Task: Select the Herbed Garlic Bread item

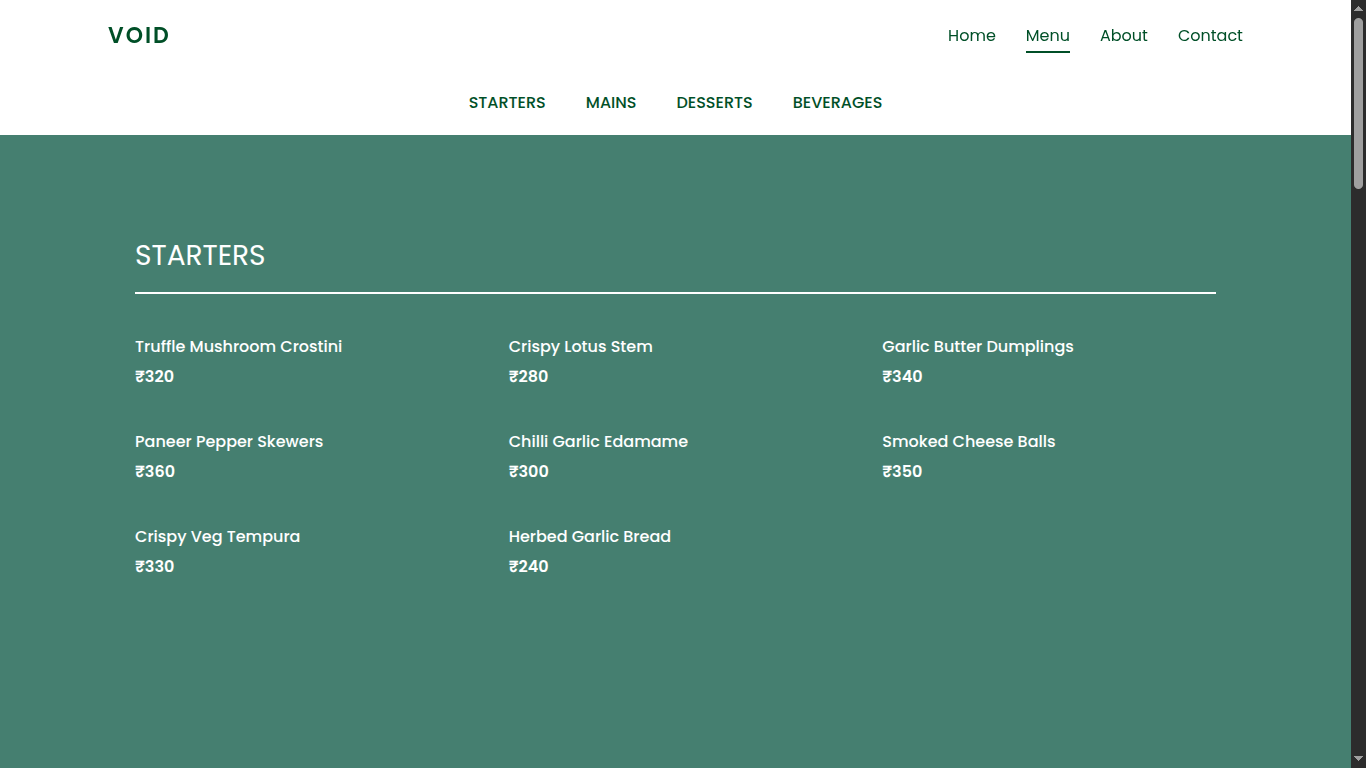Action: click(589, 537)
